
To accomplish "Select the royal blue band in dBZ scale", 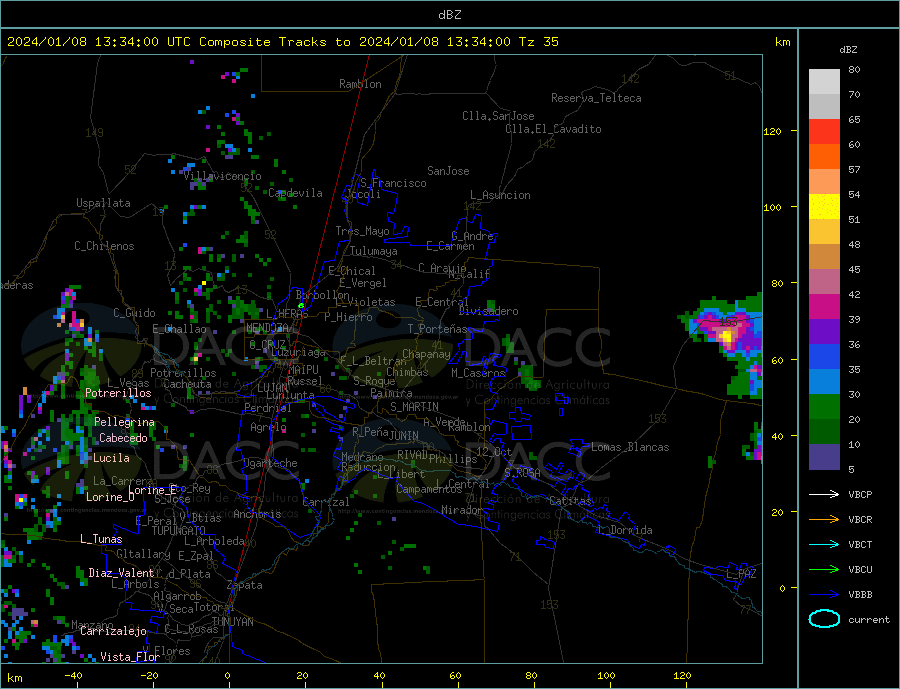I will tap(824, 357).
